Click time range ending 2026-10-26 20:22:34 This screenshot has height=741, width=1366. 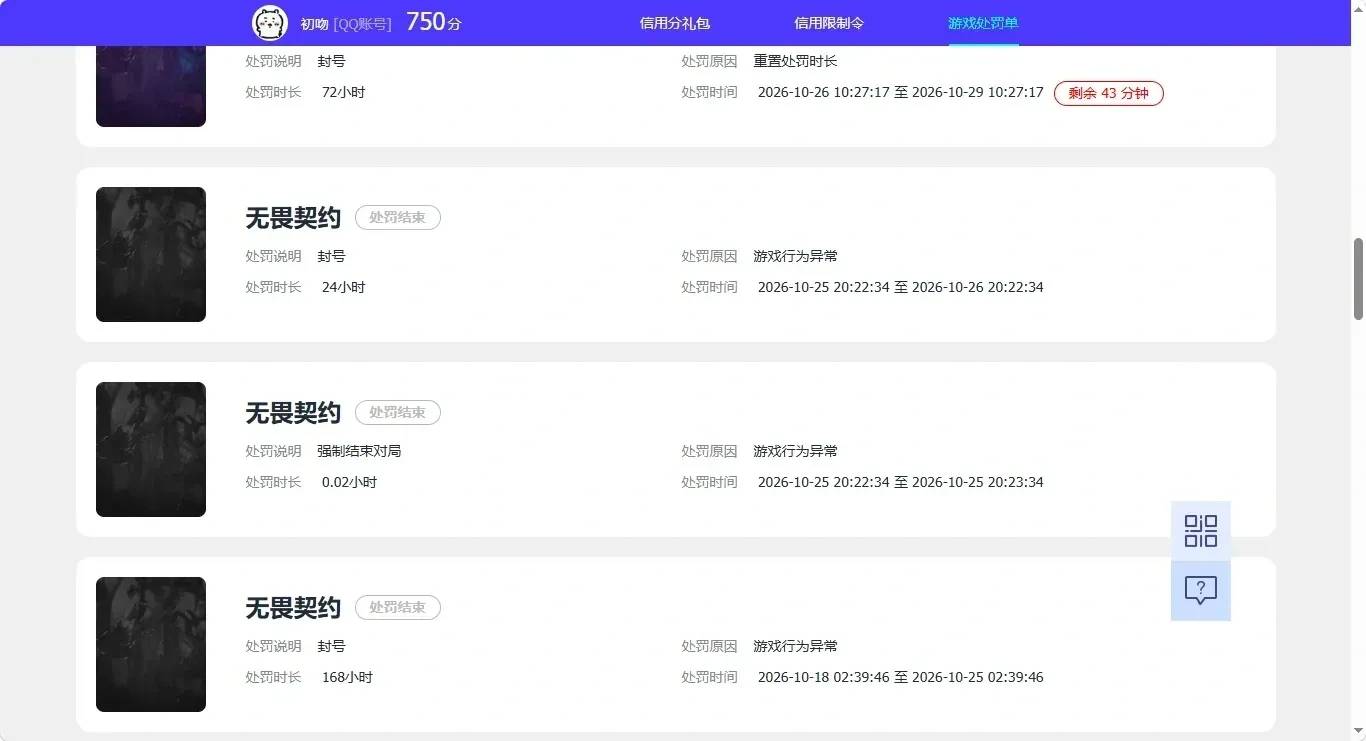pos(900,287)
